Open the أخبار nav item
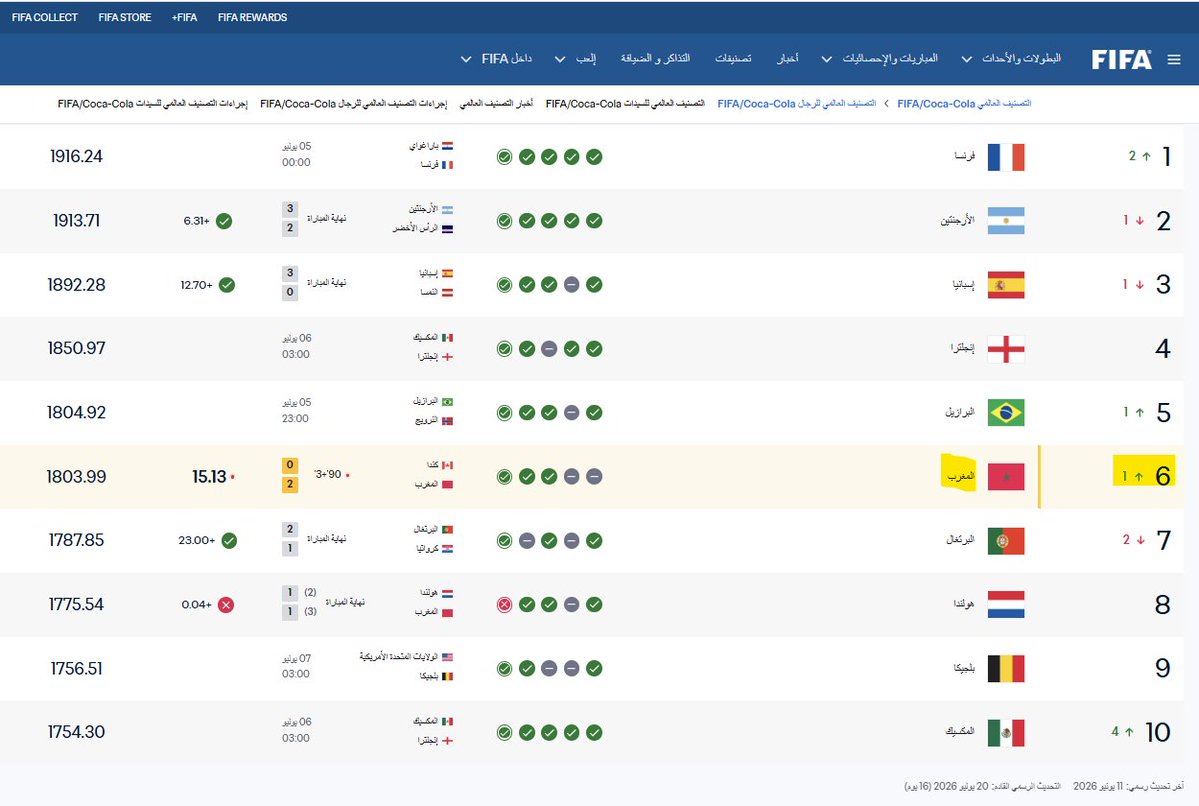 788,59
